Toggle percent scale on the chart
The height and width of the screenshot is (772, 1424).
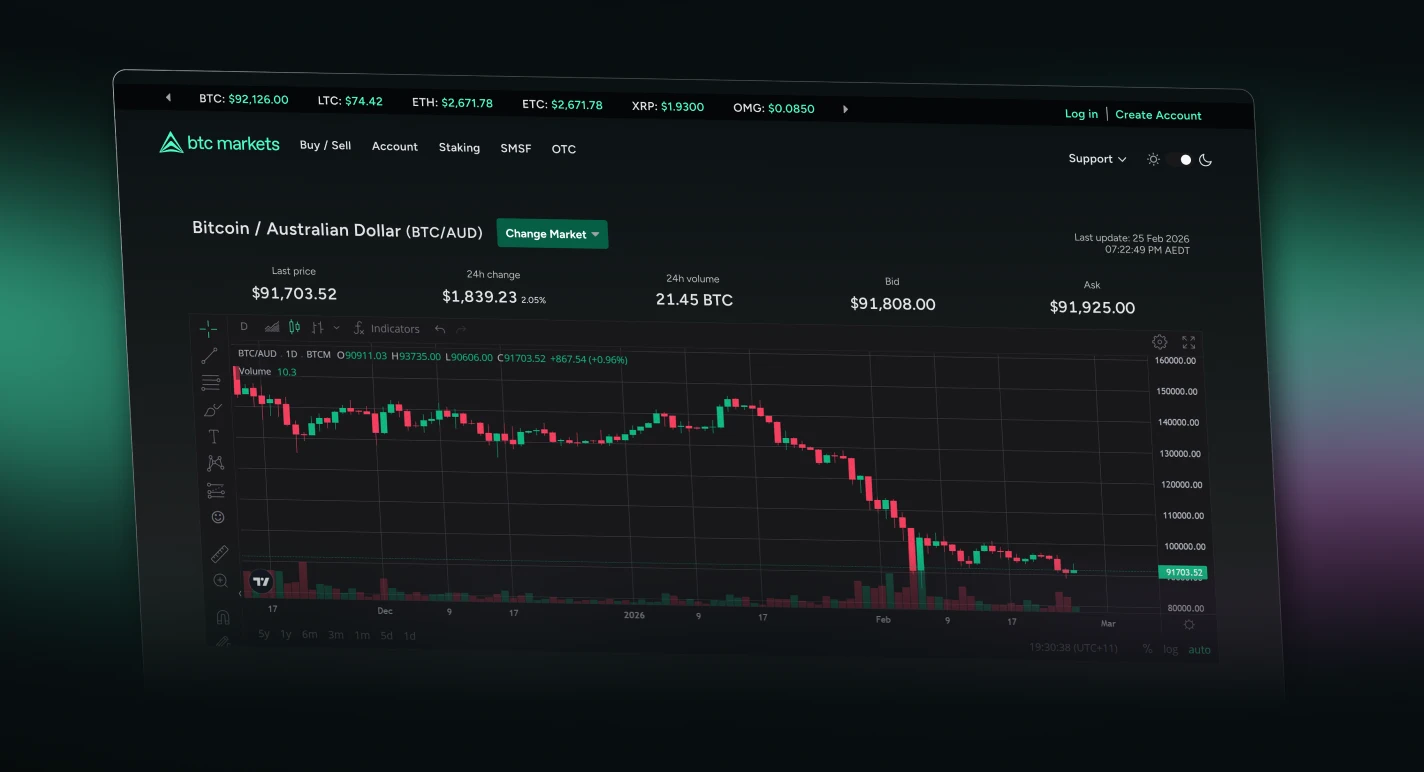point(1147,649)
